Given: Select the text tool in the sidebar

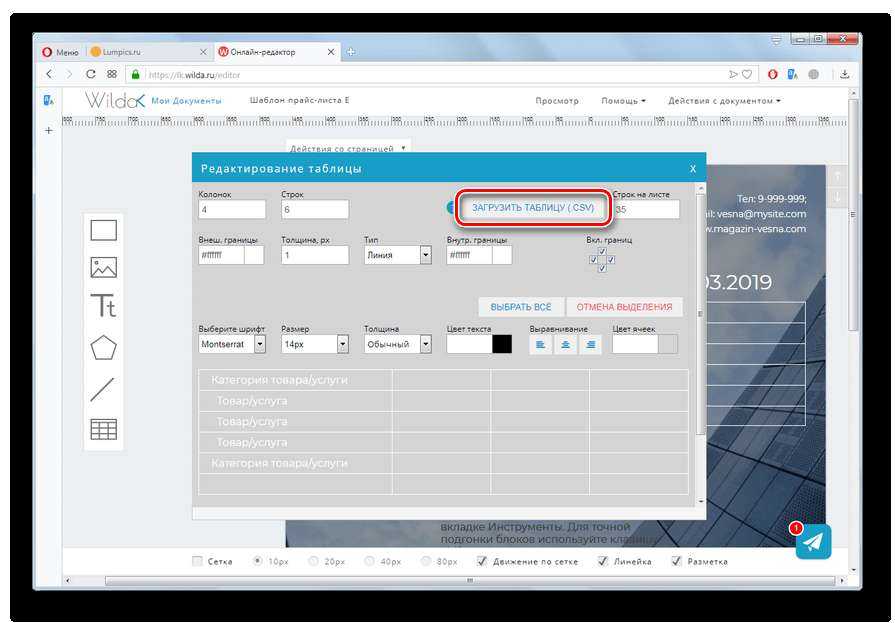Looking at the screenshot, I should (x=104, y=306).
